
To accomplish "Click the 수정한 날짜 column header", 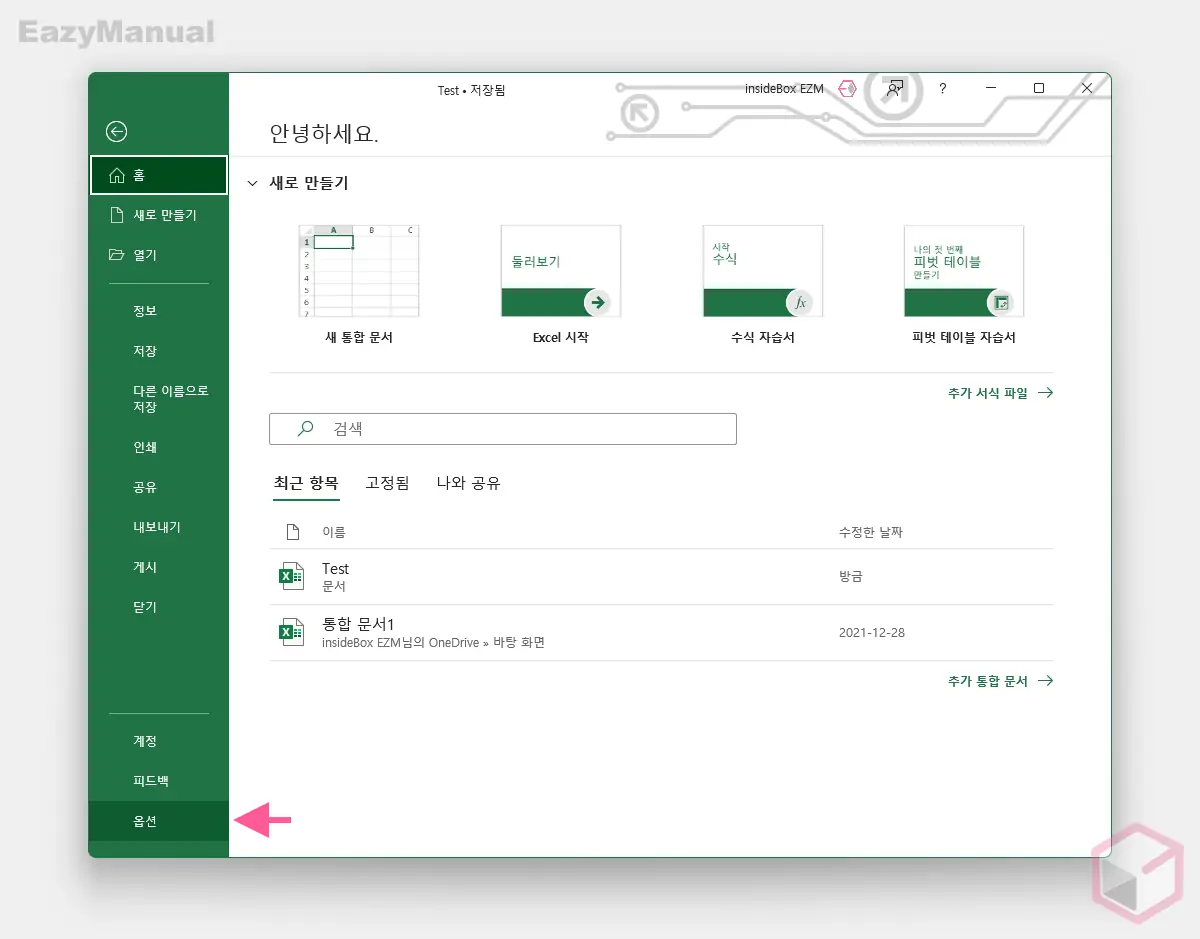I will click(870, 532).
